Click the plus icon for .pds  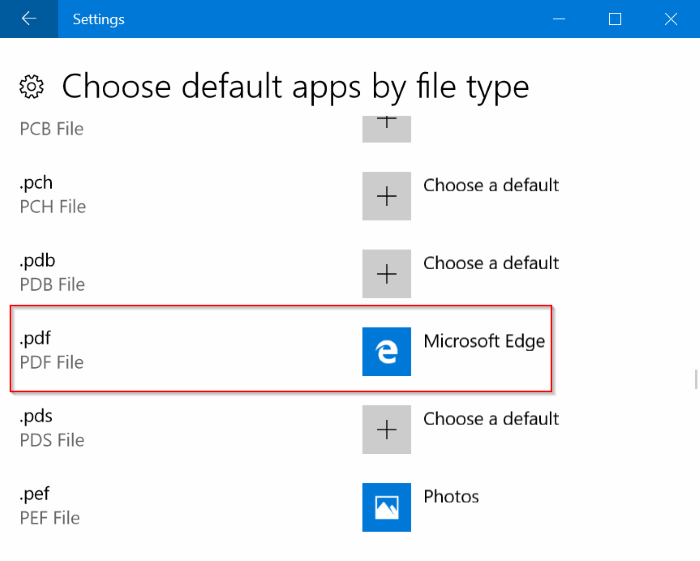pyautogui.click(x=387, y=429)
